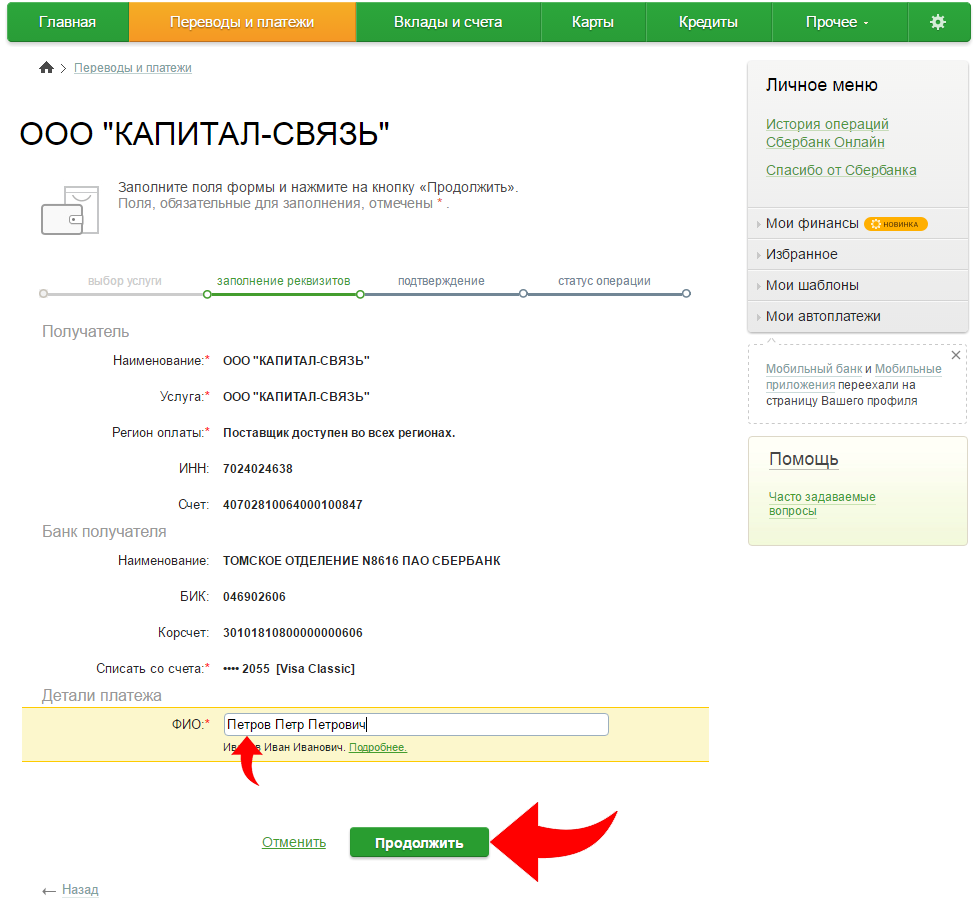Go to the Кредиты tab
Image resolution: width=978 pixels, height=922 pixels.
[709, 22]
